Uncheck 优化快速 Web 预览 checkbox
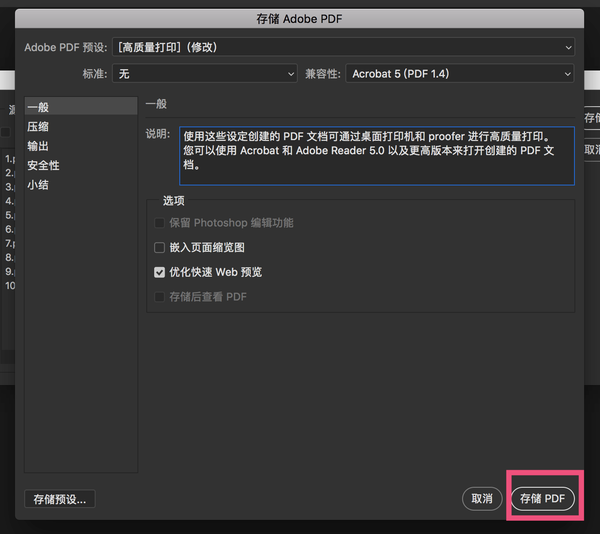 (x=159, y=272)
